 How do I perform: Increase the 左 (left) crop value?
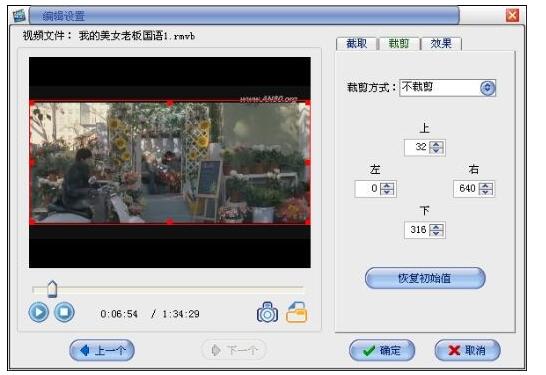(387, 186)
